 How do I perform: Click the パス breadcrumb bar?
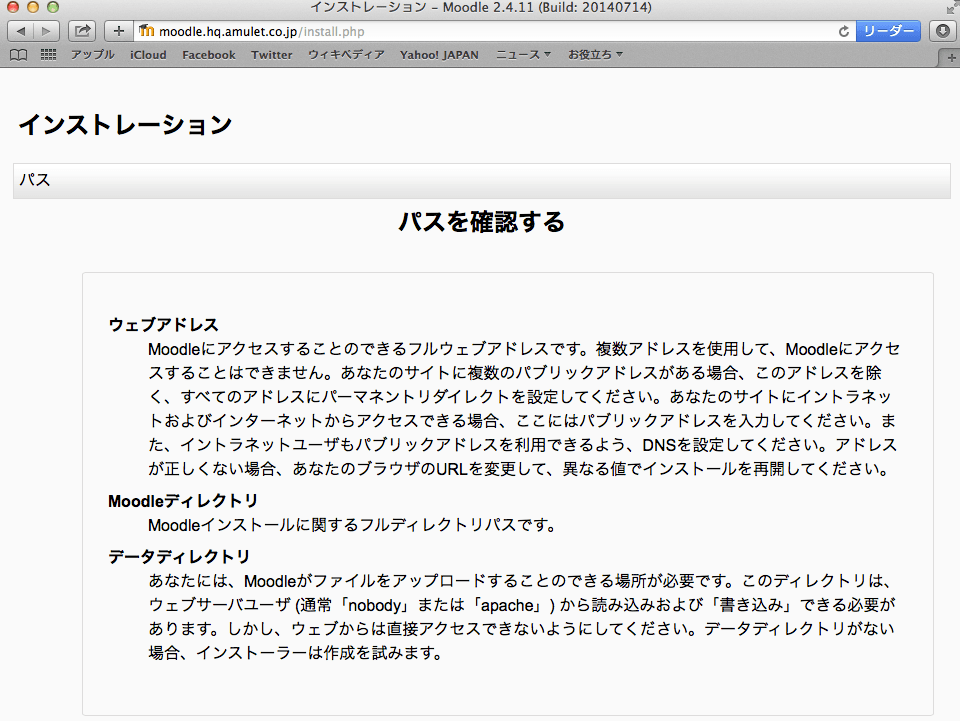click(482, 181)
